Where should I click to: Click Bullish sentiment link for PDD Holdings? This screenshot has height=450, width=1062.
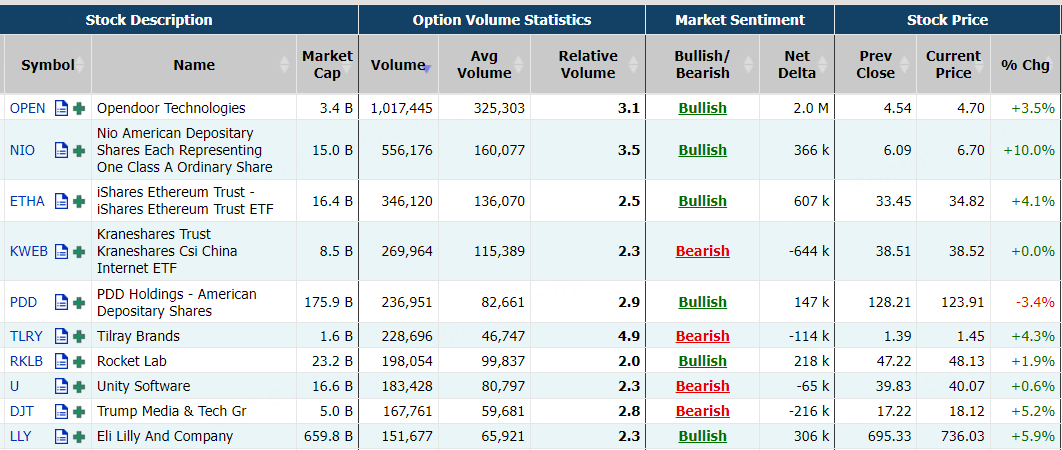(x=702, y=302)
